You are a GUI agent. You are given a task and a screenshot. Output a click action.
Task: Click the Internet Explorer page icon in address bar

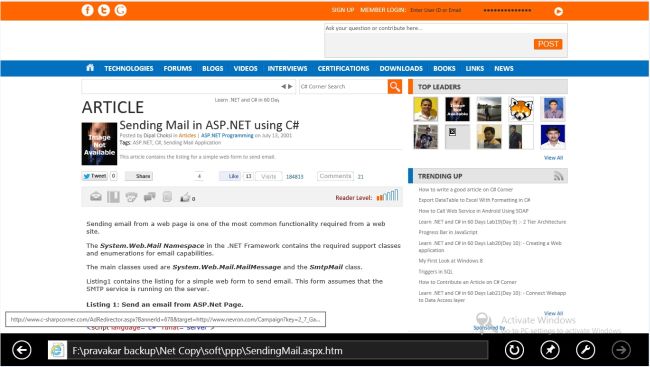(57, 350)
